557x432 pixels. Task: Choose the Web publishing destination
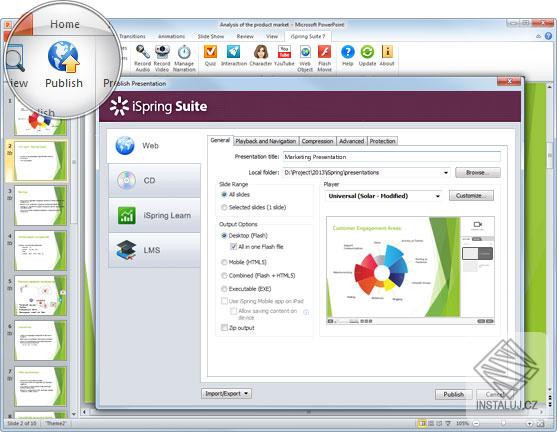point(154,146)
